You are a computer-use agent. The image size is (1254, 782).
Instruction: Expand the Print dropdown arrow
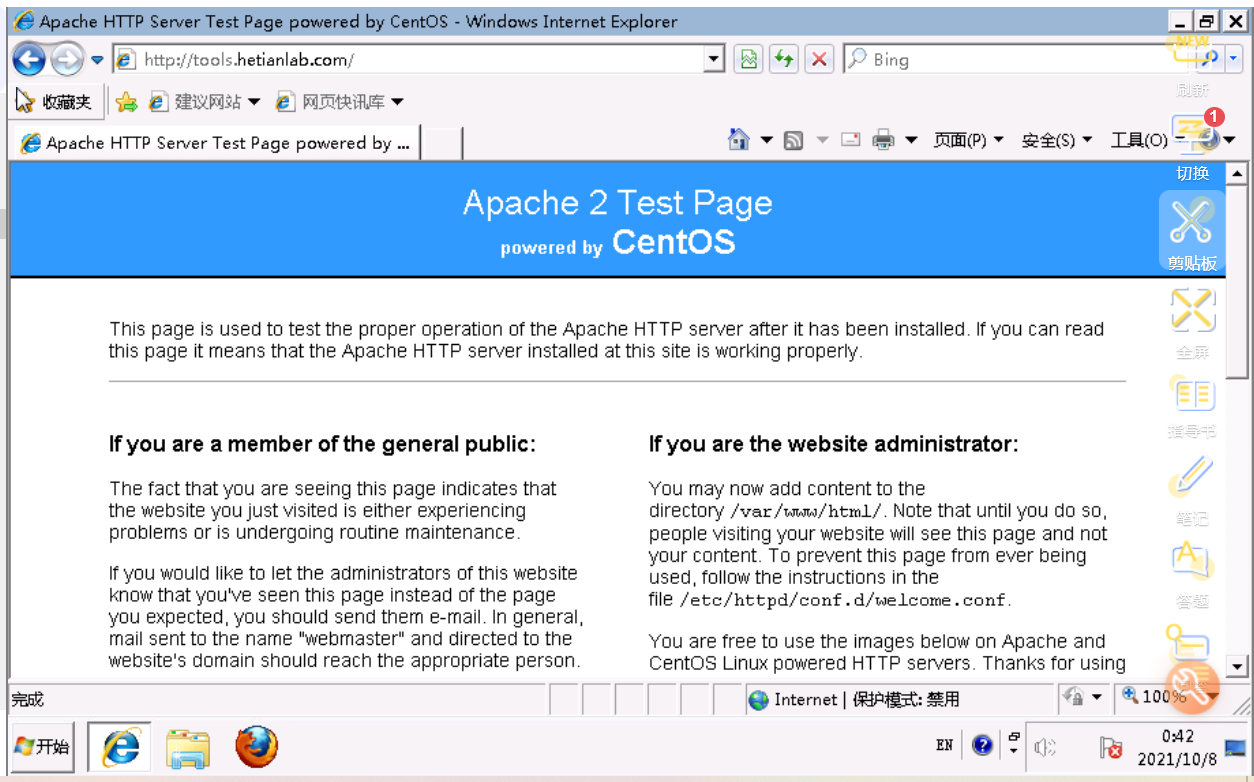click(x=911, y=140)
